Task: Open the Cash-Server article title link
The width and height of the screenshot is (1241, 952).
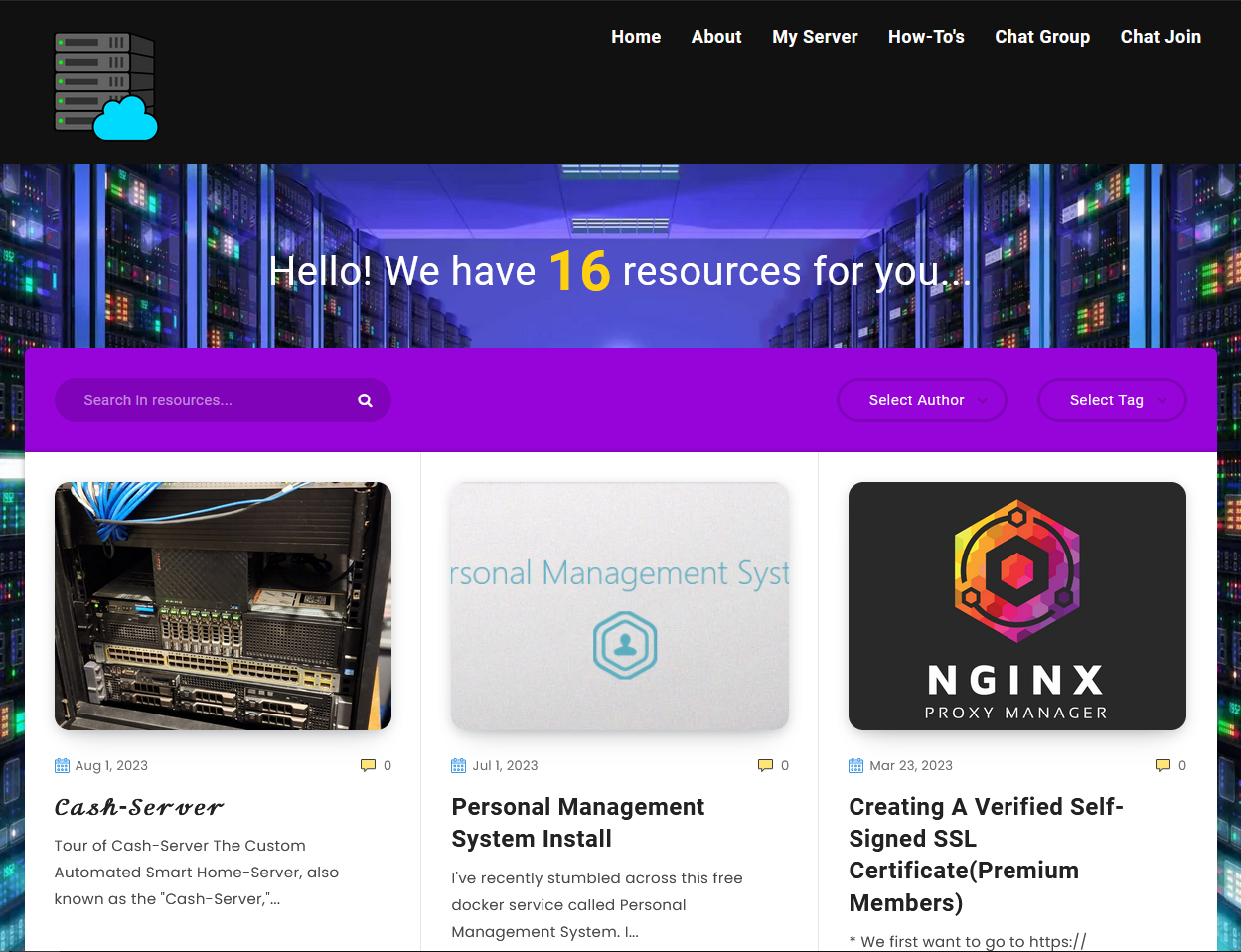Action: [x=139, y=808]
